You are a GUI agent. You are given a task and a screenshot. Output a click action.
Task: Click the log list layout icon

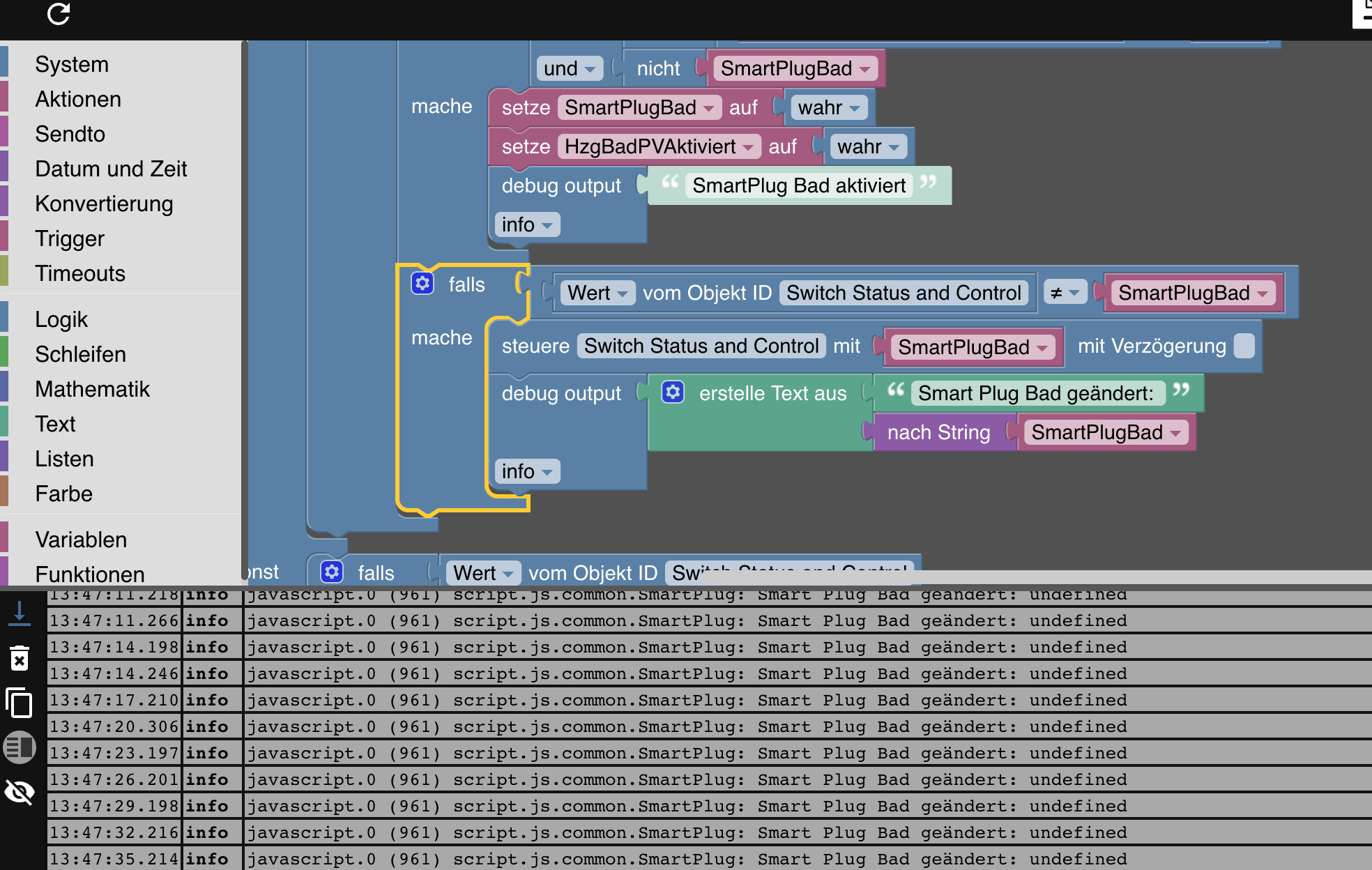[x=20, y=747]
